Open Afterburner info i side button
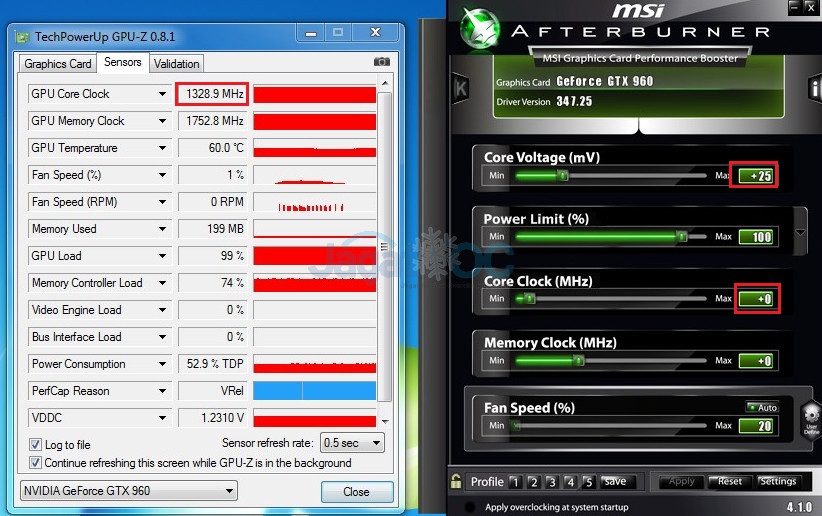This screenshot has width=822, height=516. tap(815, 89)
